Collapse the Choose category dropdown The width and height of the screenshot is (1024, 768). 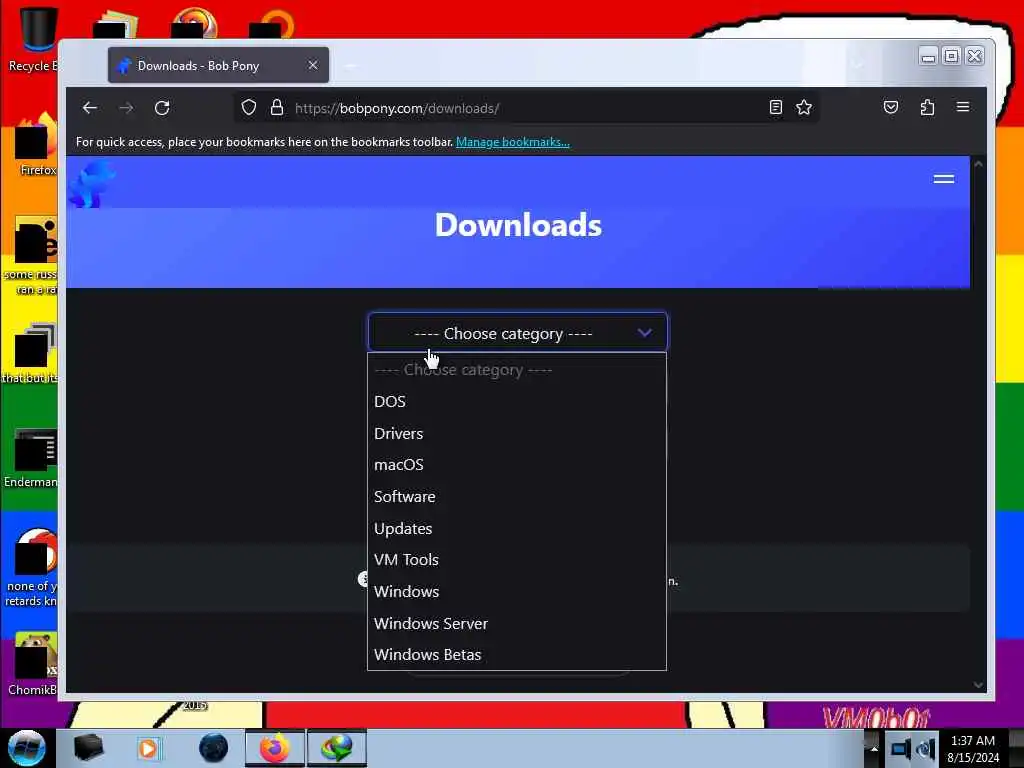pyautogui.click(x=517, y=333)
